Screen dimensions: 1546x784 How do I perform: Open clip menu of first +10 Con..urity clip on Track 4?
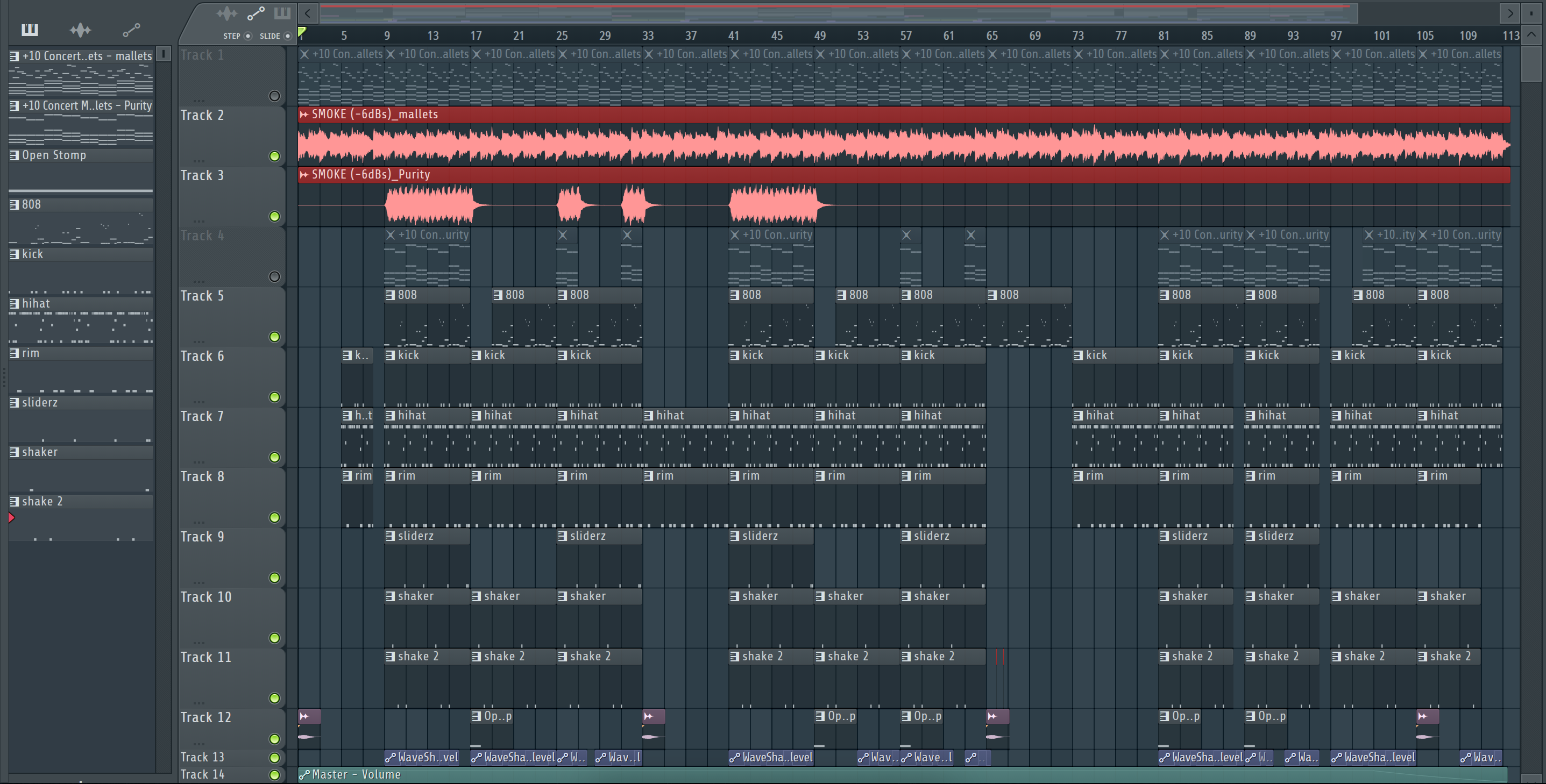point(390,235)
